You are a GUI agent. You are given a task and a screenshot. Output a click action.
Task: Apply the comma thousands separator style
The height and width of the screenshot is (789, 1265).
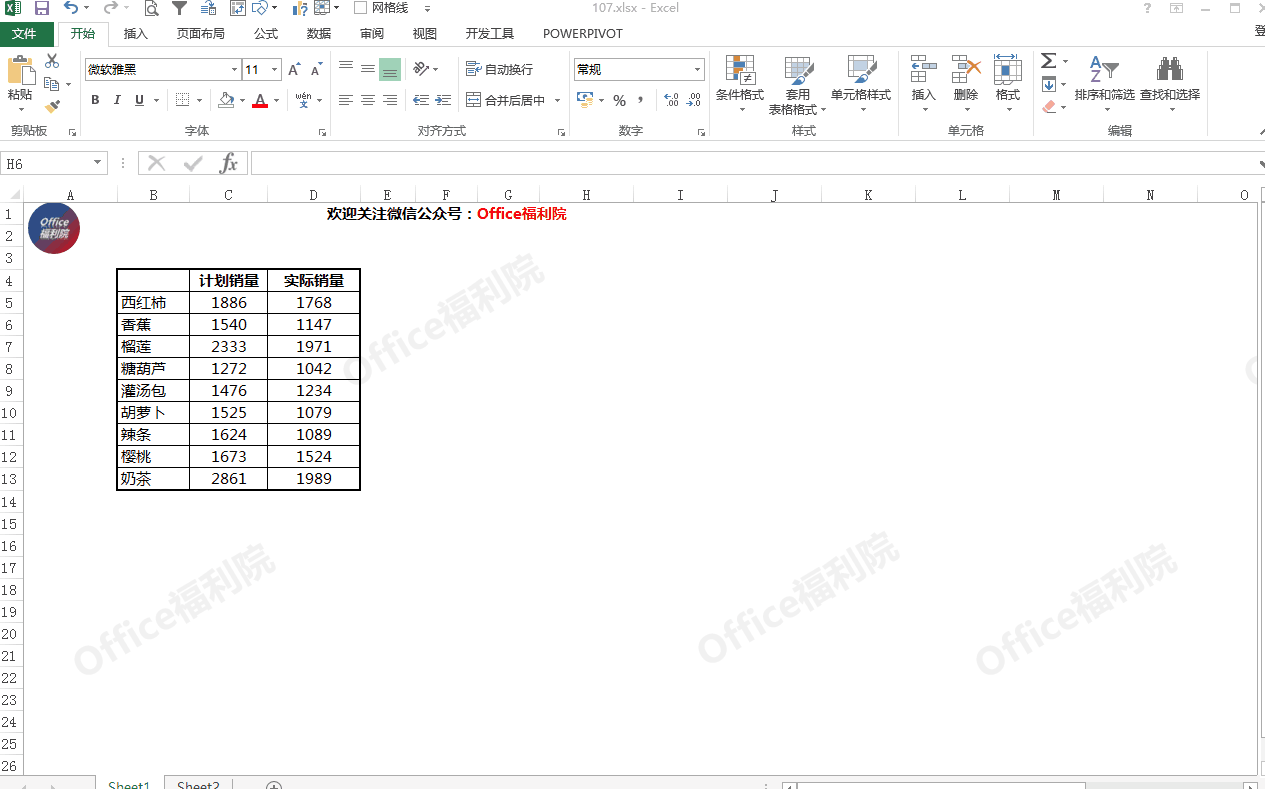(x=641, y=100)
